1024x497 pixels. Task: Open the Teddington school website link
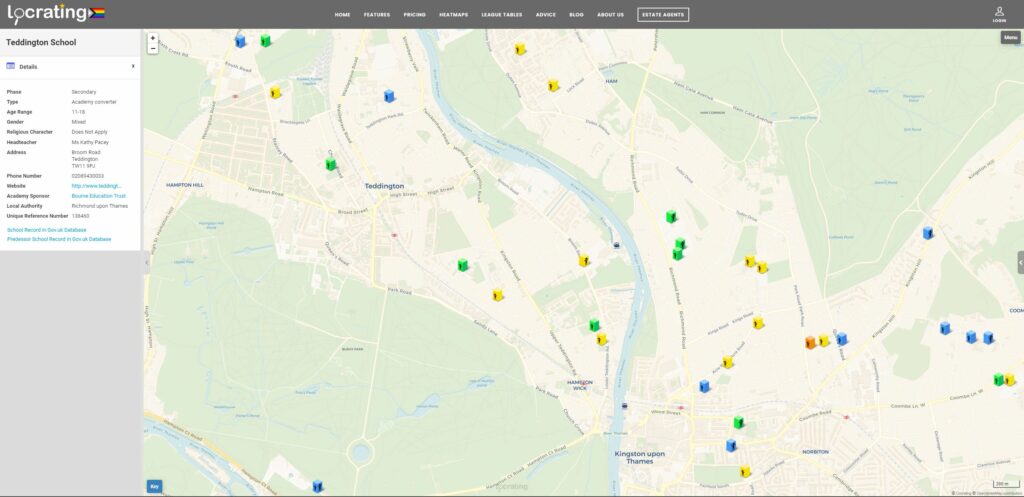[x=96, y=186]
